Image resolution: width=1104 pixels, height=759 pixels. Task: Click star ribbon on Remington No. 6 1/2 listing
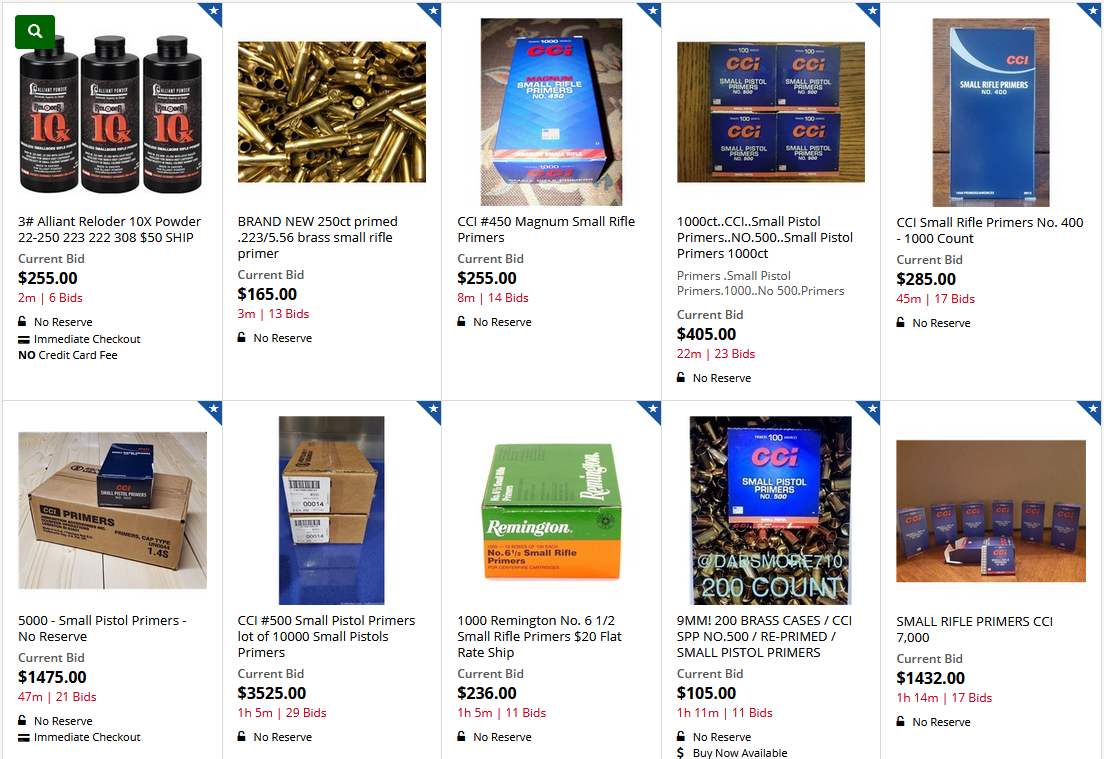(651, 411)
